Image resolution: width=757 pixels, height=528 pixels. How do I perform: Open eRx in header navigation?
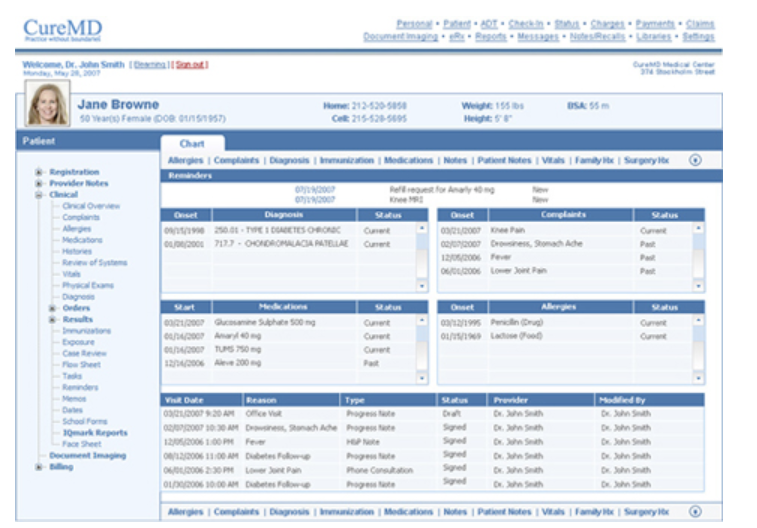pyautogui.click(x=456, y=37)
